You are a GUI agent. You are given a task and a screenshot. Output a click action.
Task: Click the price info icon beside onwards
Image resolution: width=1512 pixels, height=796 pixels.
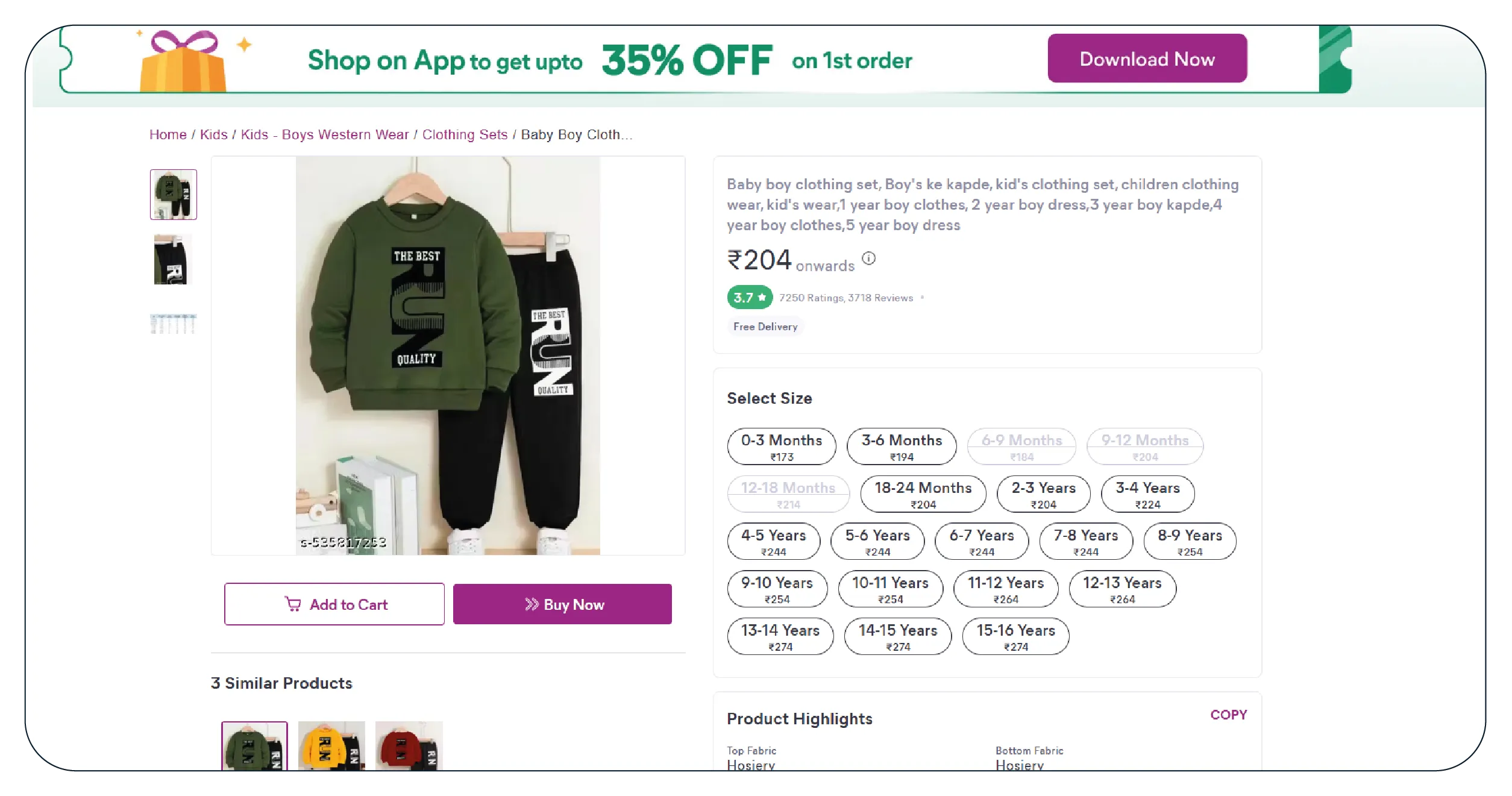click(x=868, y=259)
